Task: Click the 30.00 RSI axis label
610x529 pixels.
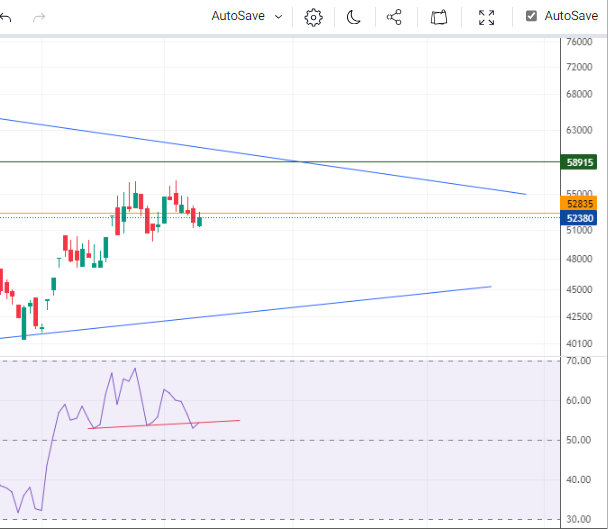Action: point(578,519)
